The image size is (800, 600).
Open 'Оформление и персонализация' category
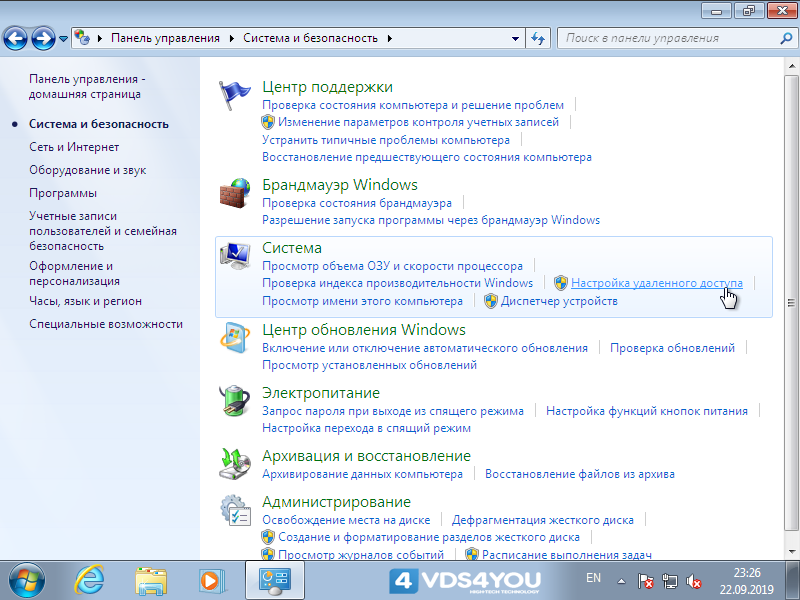[74, 273]
